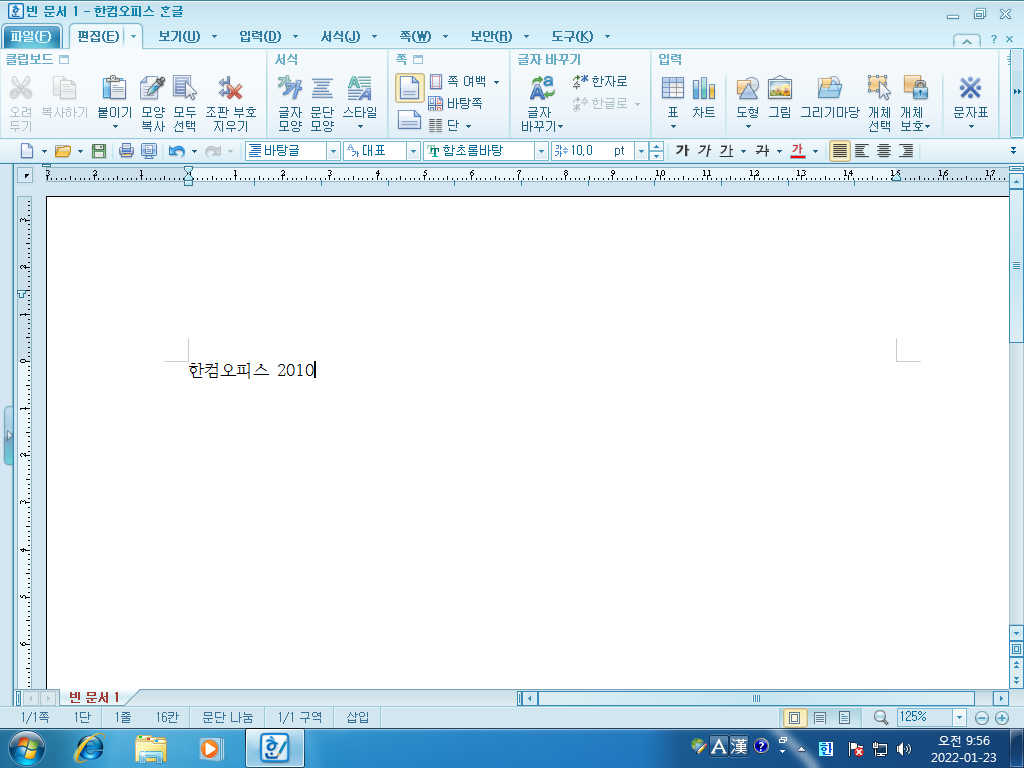Toggle Strikethrough formatting button

click(x=762, y=151)
